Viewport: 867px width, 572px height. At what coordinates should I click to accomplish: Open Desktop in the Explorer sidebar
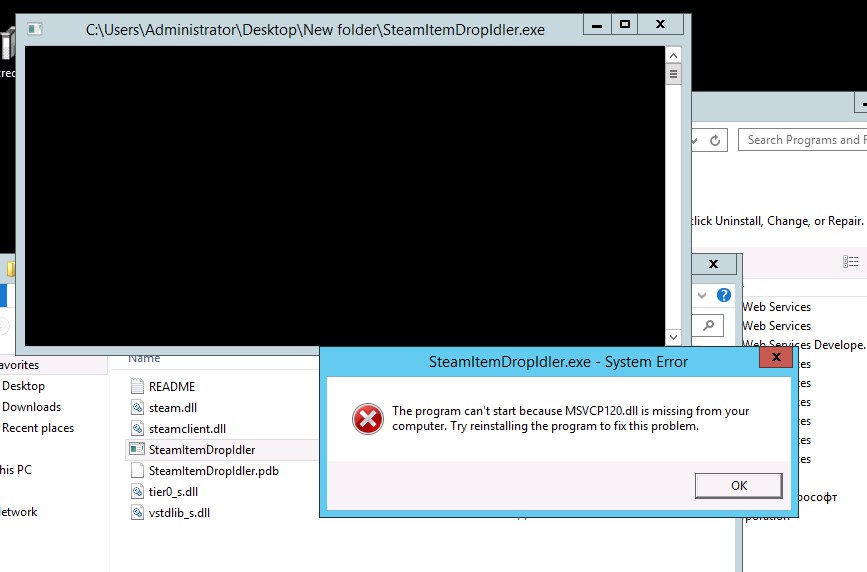tap(23, 386)
